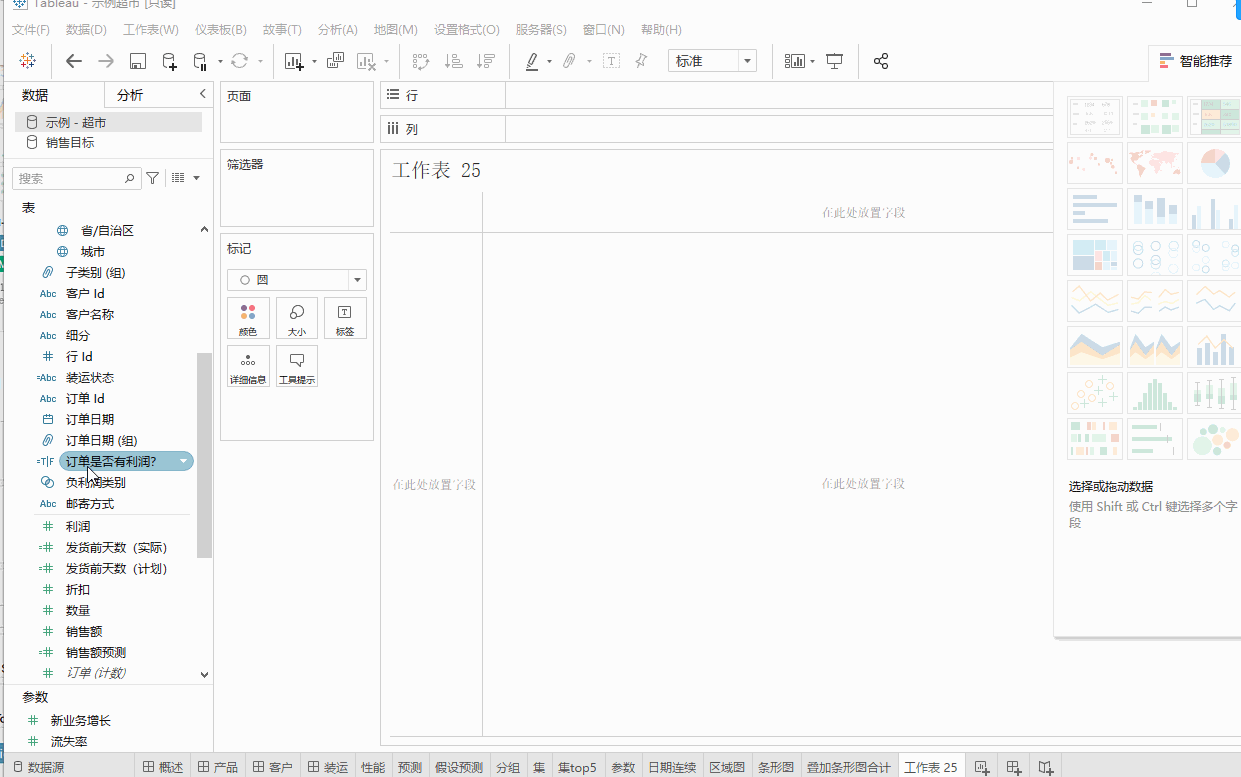
Task: Select the 利润 measure field
Action: [x=78, y=526]
